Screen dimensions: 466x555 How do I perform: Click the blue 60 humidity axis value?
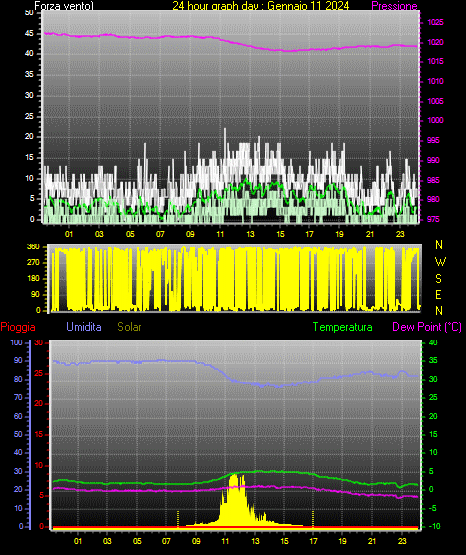[x=18, y=416]
